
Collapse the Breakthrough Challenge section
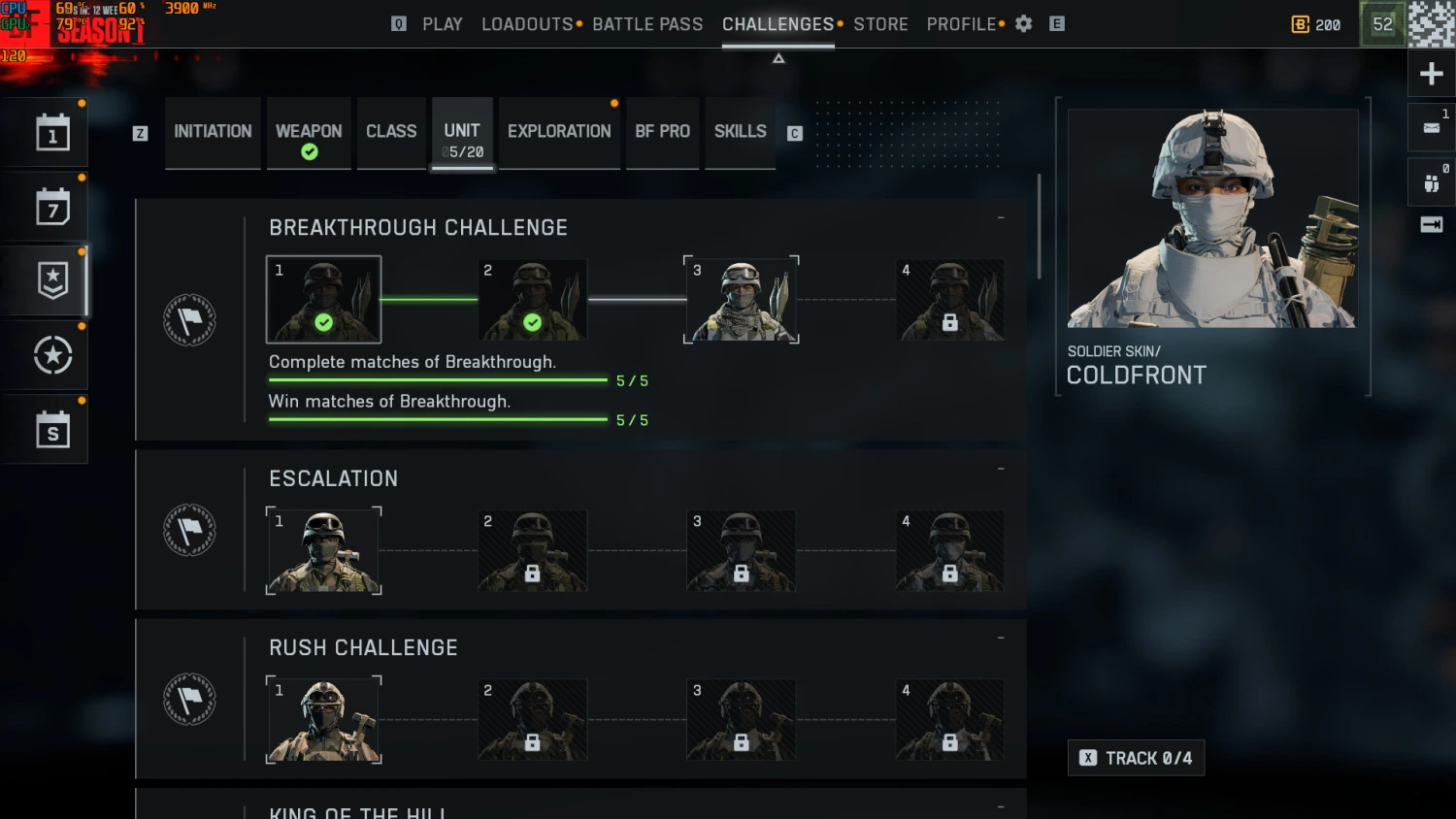click(x=1001, y=217)
